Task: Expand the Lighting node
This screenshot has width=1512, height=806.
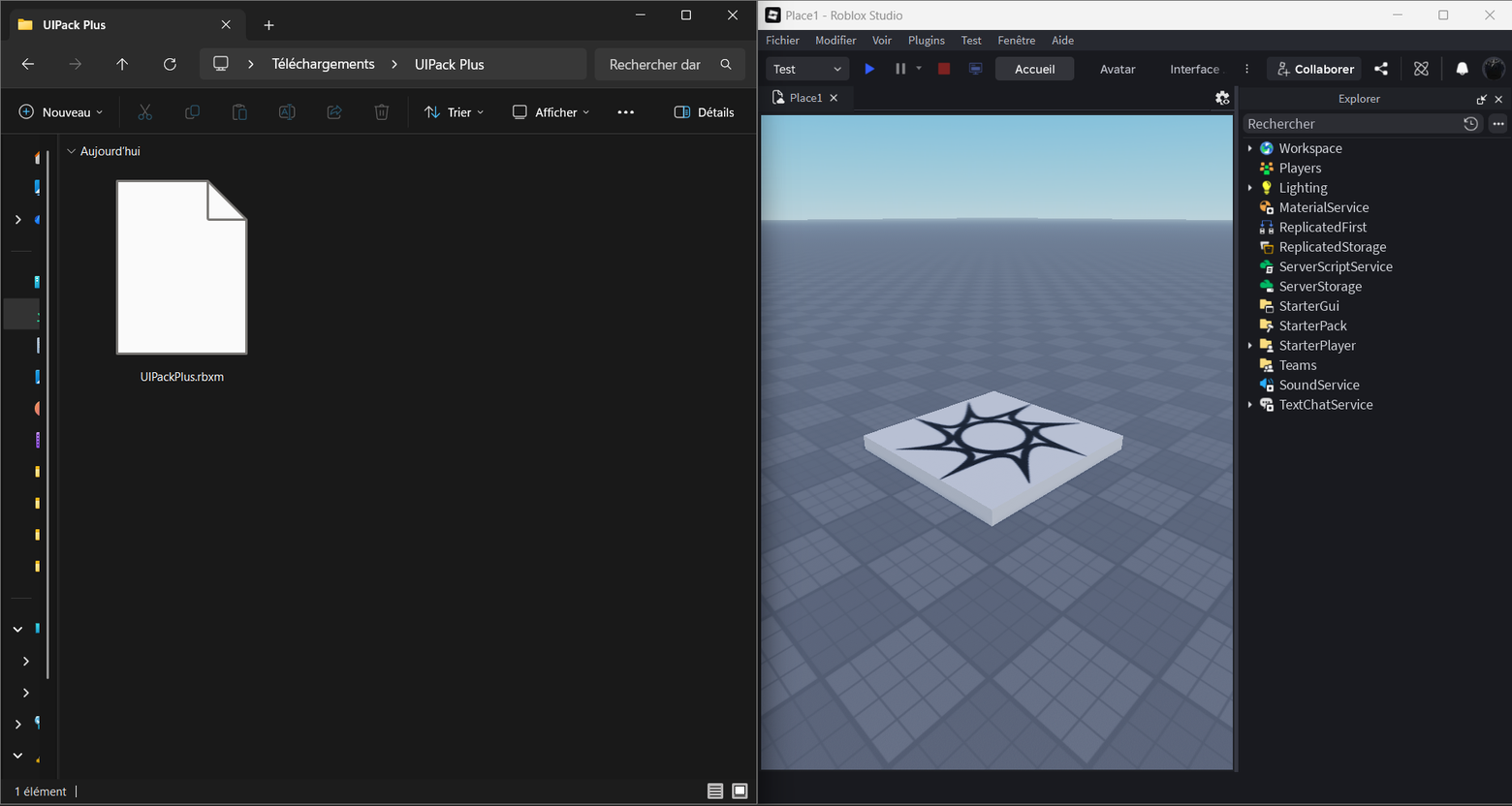Action: 1249,188
